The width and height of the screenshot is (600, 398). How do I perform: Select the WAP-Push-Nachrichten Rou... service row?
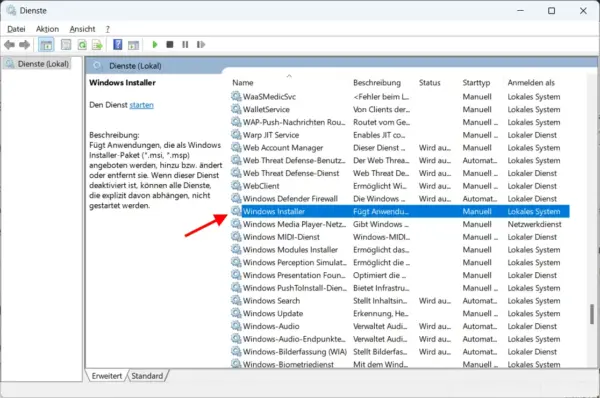[x=400, y=122]
